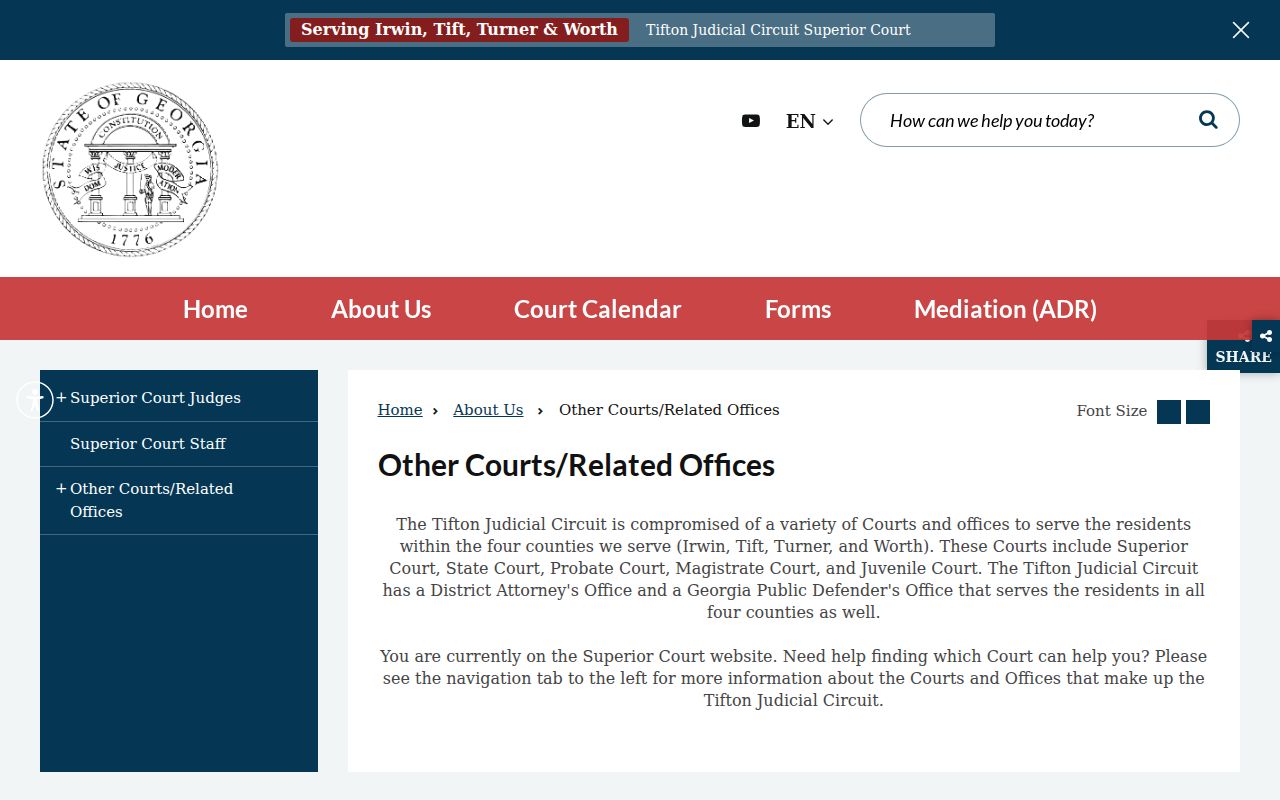Image resolution: width=1280 pixels, height=800 pixels.
Task: Follow the About Us breadcrumb link
Action: (x=488, y=410)
